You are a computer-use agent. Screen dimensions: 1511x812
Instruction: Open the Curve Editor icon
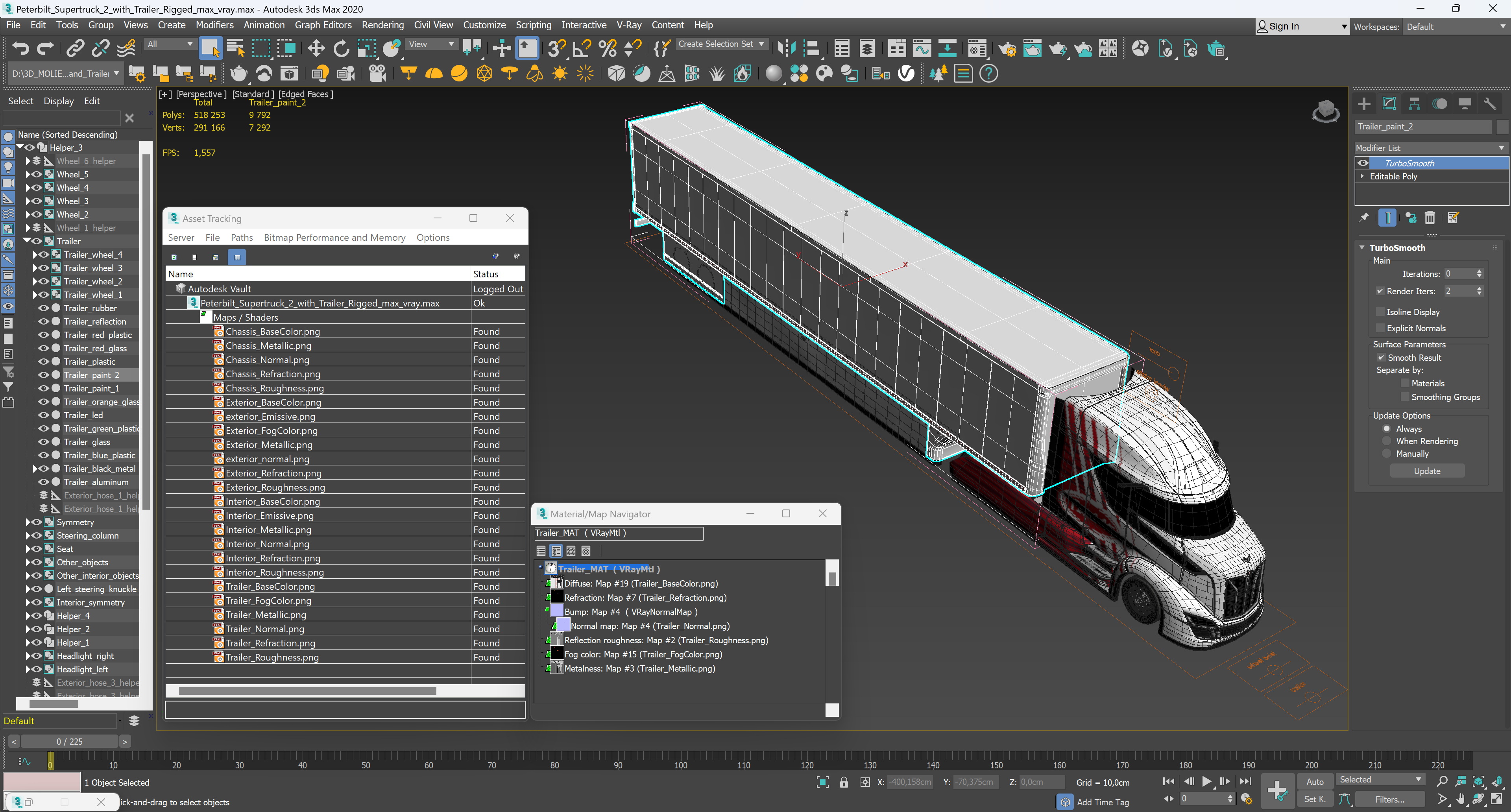coord(922,48)
